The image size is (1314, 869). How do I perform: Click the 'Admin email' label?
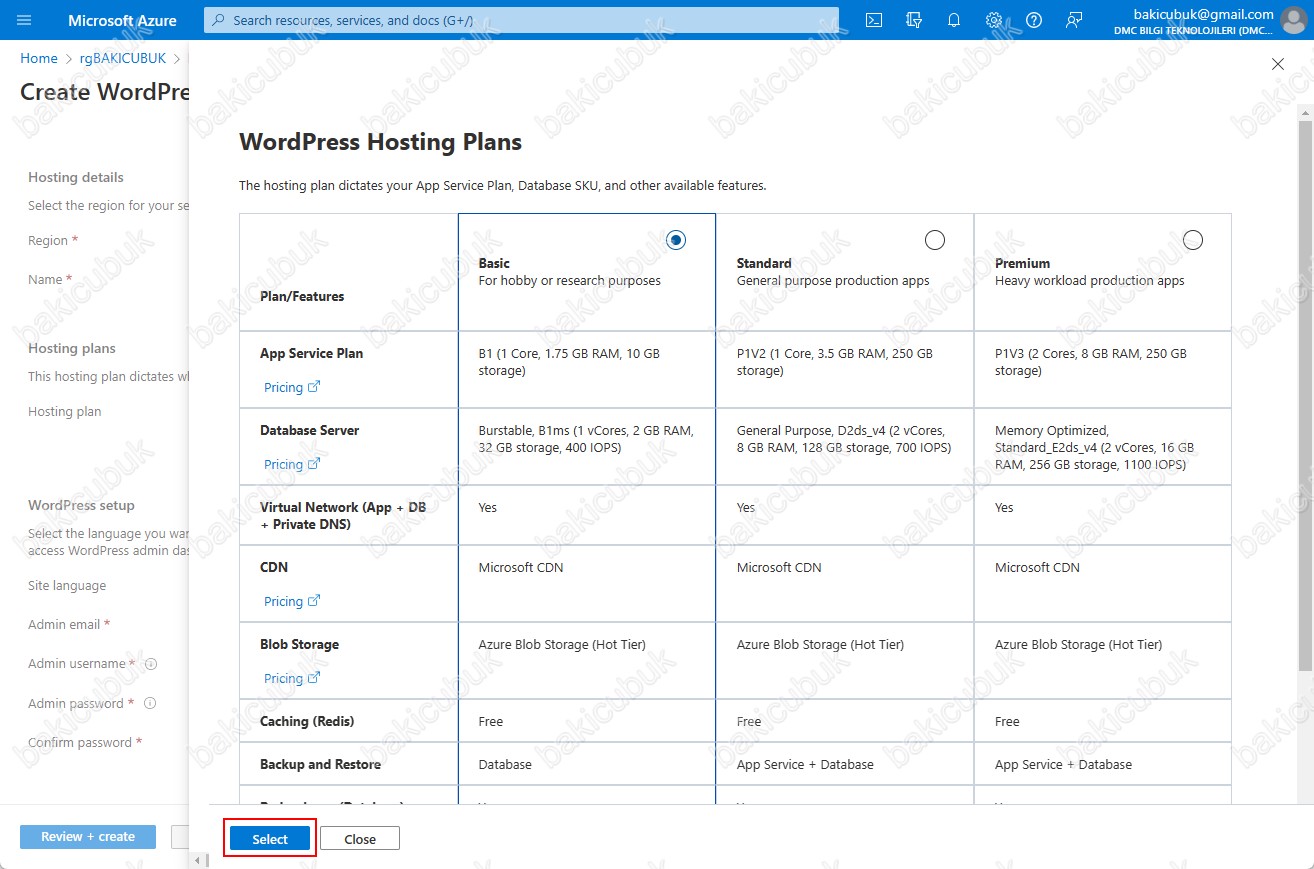(64, 625)
